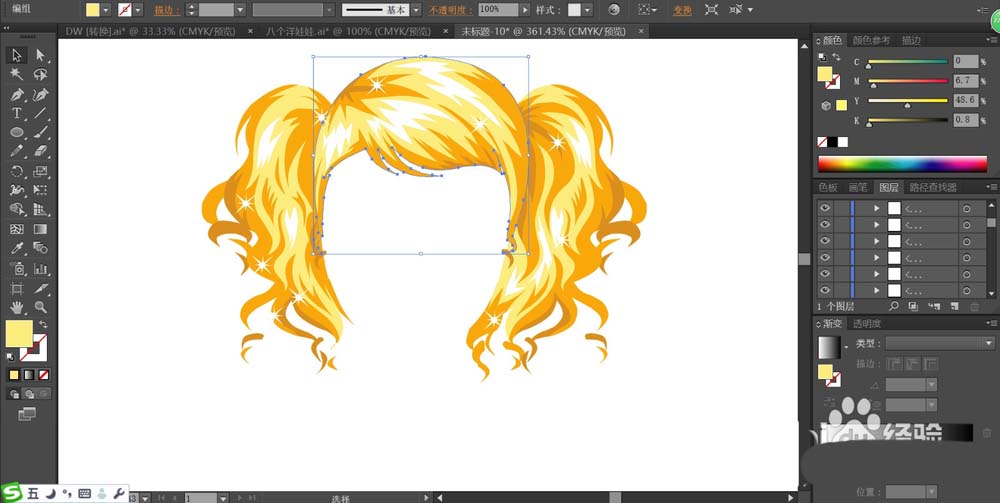
Task: Switch to the 颜色参考 panel tab
Action: click(x=871, y=40)
